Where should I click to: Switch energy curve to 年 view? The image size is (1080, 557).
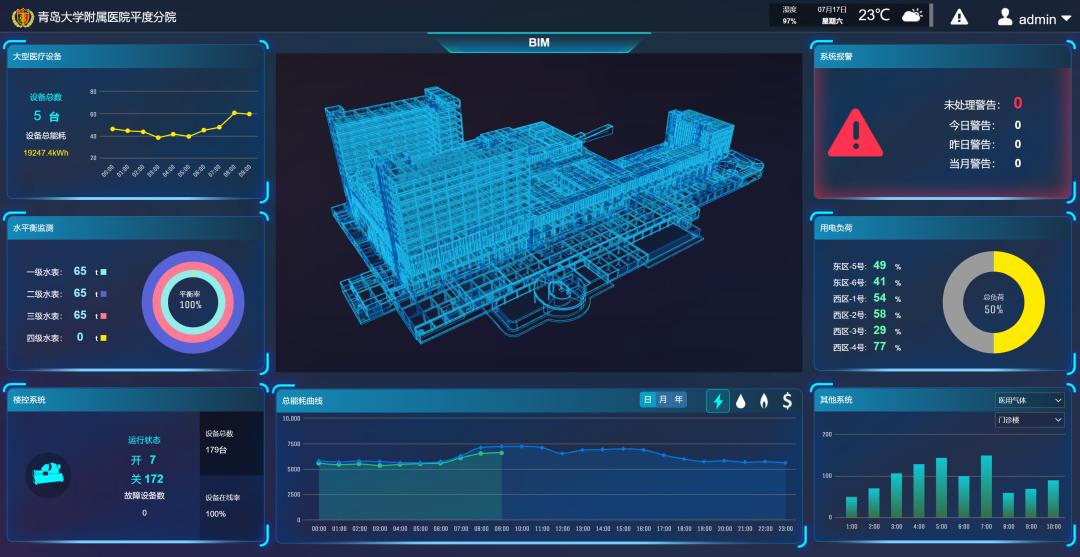click(679, 399)
